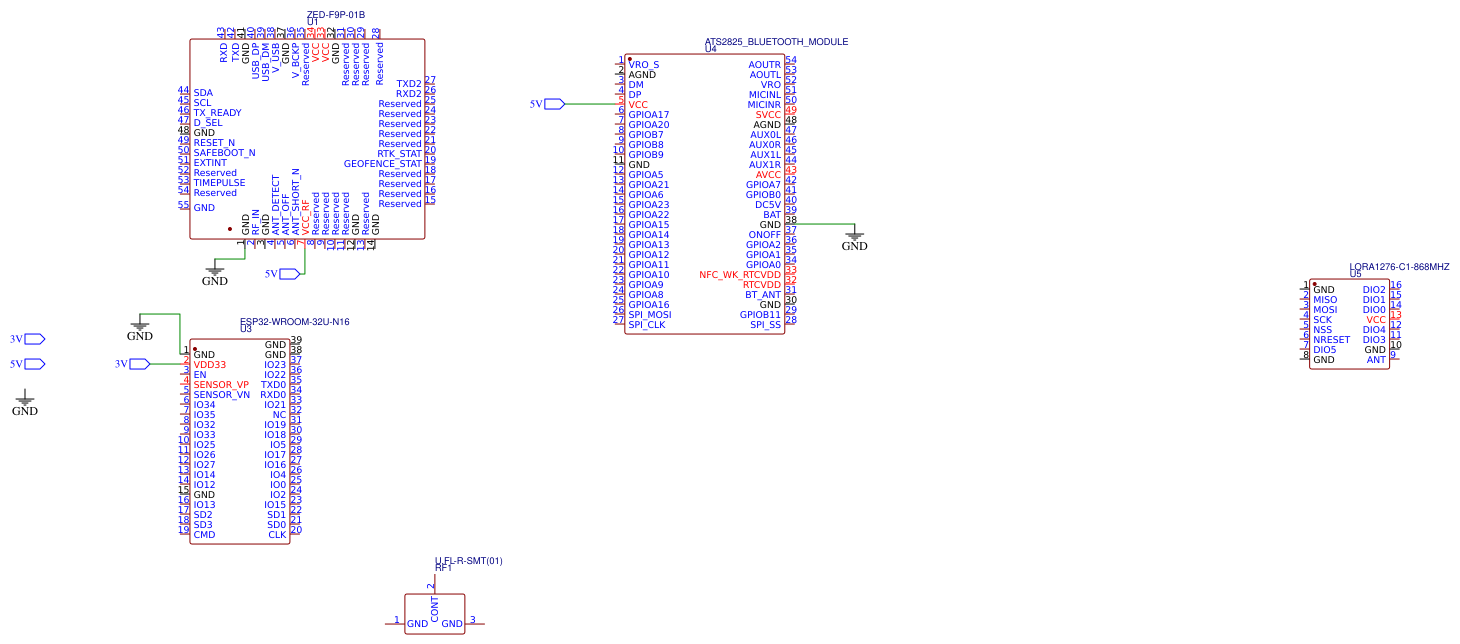Image resolution: width=1460 pixels, height=644 pixels.
Task: Select the SENSOR_VP pin label
Action: pos(221,385)
